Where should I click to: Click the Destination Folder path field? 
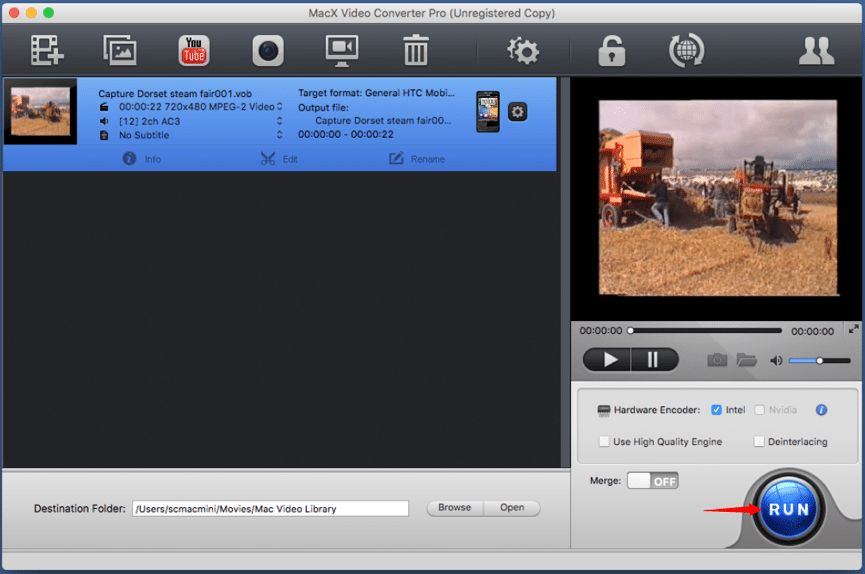click(270, 508)
